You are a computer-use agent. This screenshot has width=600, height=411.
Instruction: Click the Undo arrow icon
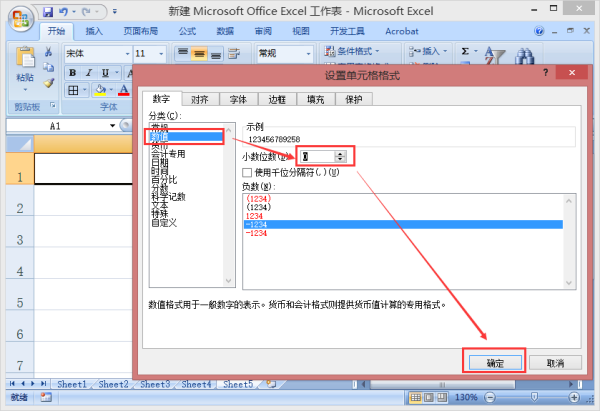tap(63, 12)
